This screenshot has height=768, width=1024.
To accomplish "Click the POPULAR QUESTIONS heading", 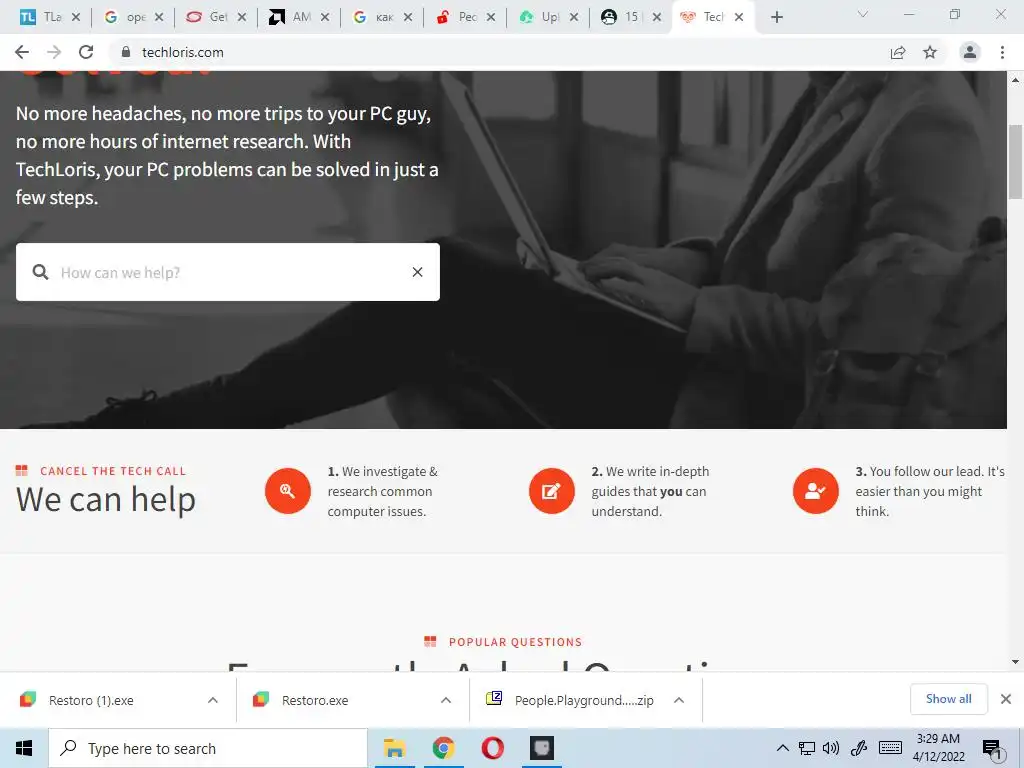I will pos(515,642).
